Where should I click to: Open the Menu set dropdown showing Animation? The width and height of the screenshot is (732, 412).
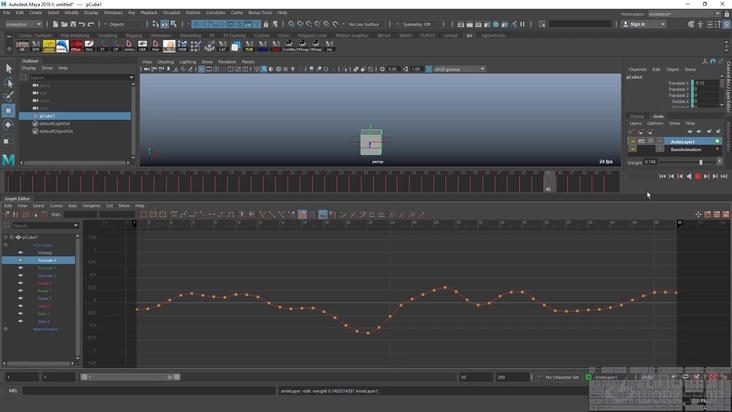click(x=22, y=24)
